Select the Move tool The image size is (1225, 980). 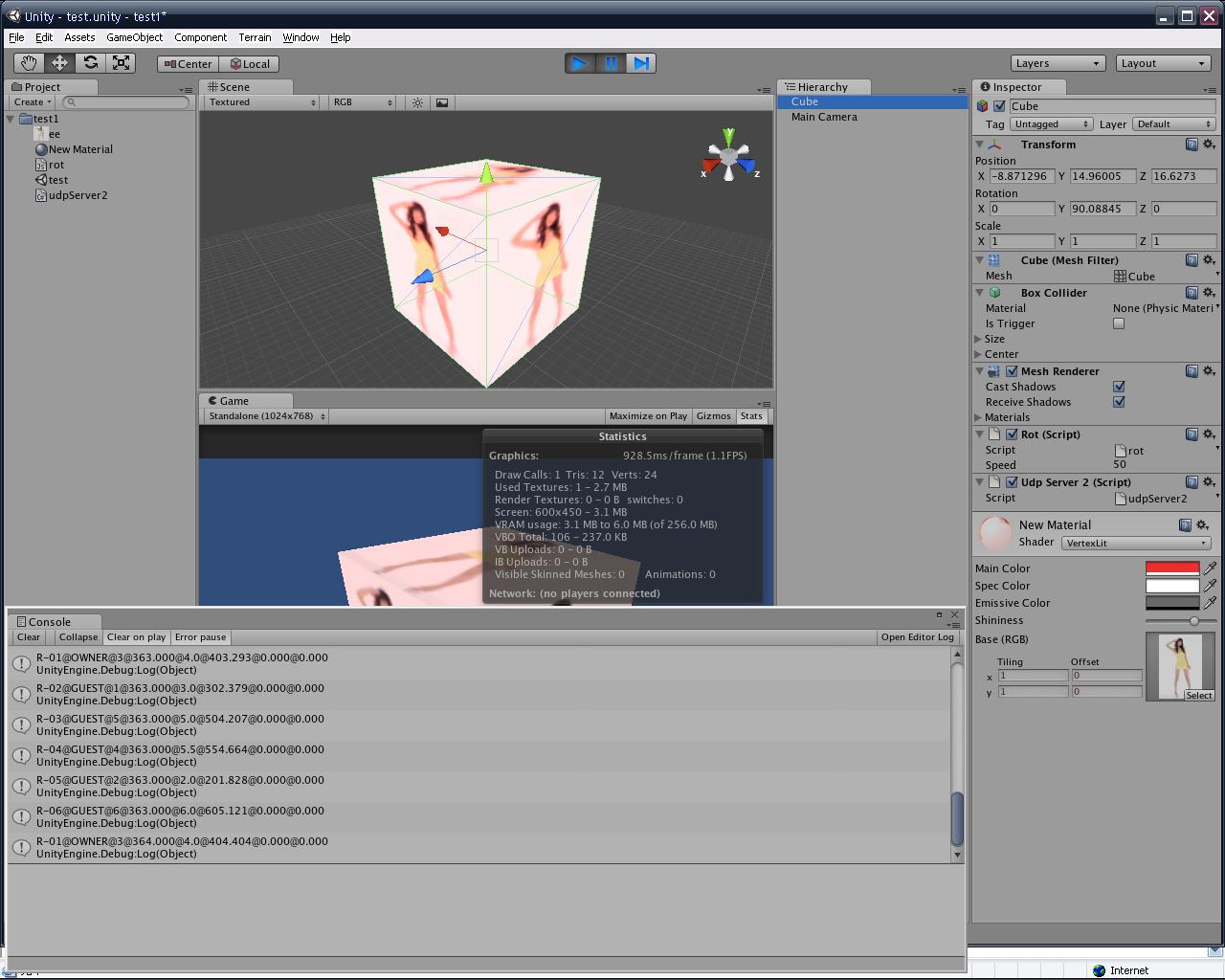click(x=58, y=63)
